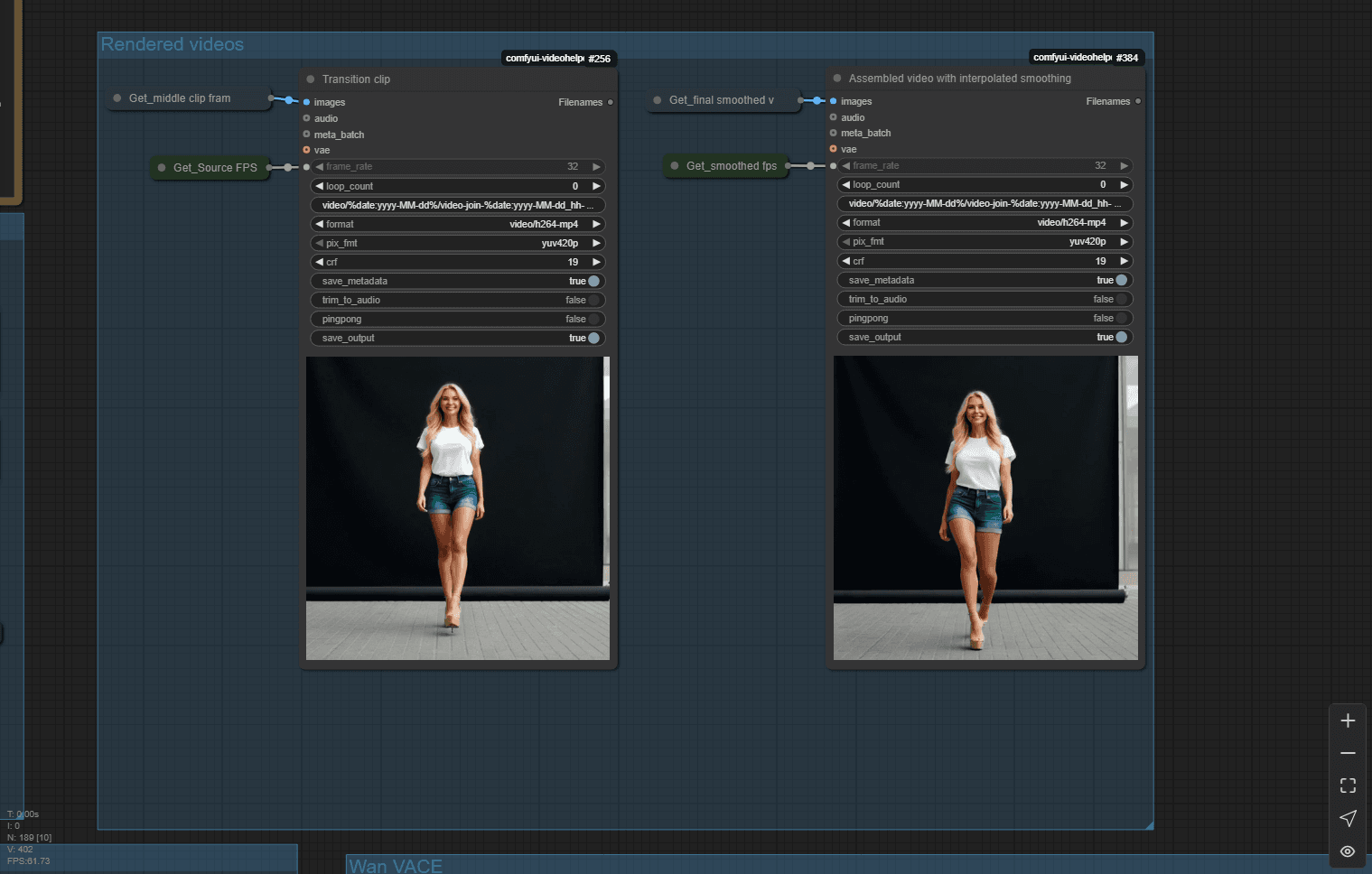Click the meta_batch input port on Transition clip
Screen dimensions: 1372x874
point(307,135)
